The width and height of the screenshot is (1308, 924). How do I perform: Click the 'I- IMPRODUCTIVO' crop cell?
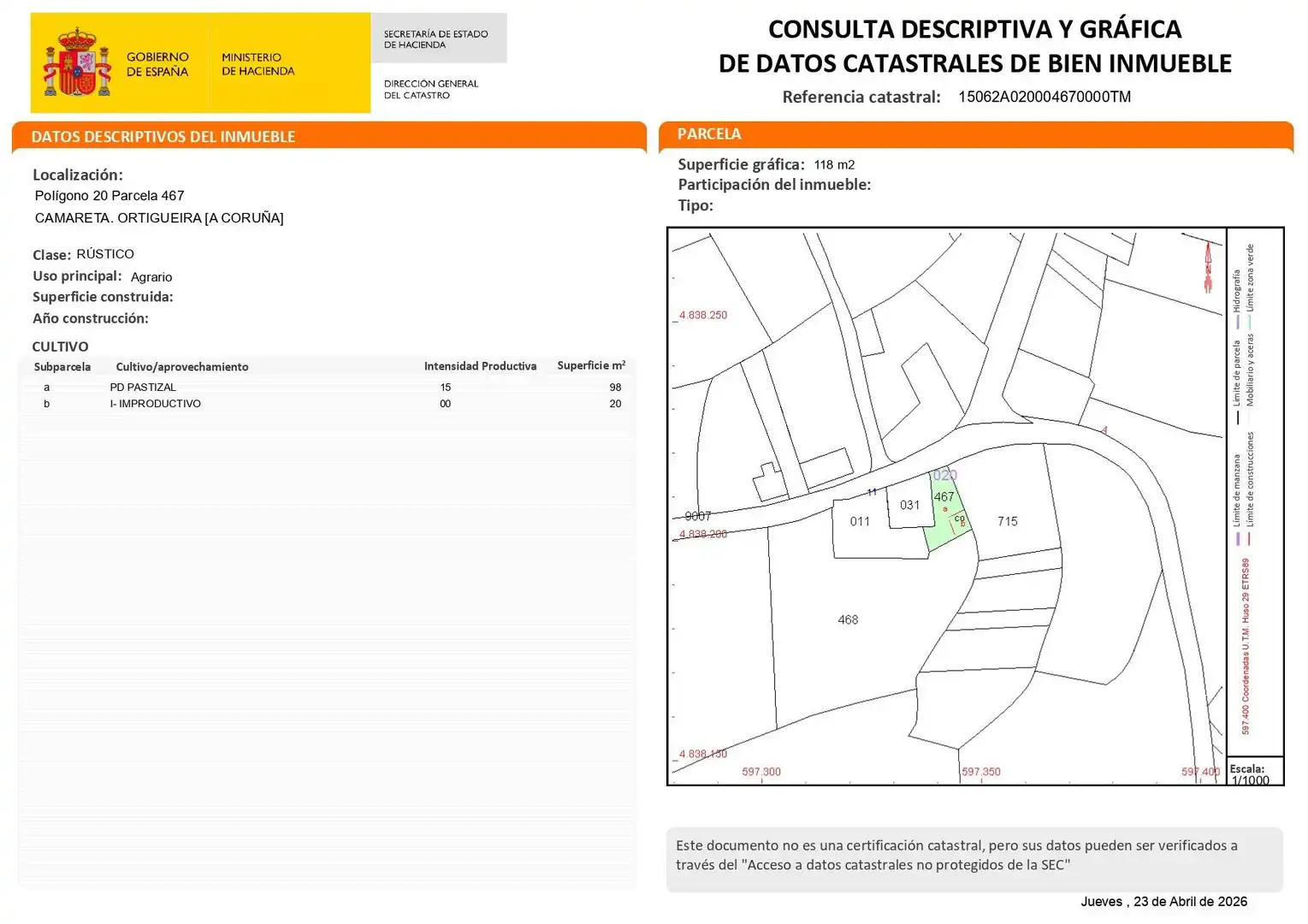(x=156, y=404)
